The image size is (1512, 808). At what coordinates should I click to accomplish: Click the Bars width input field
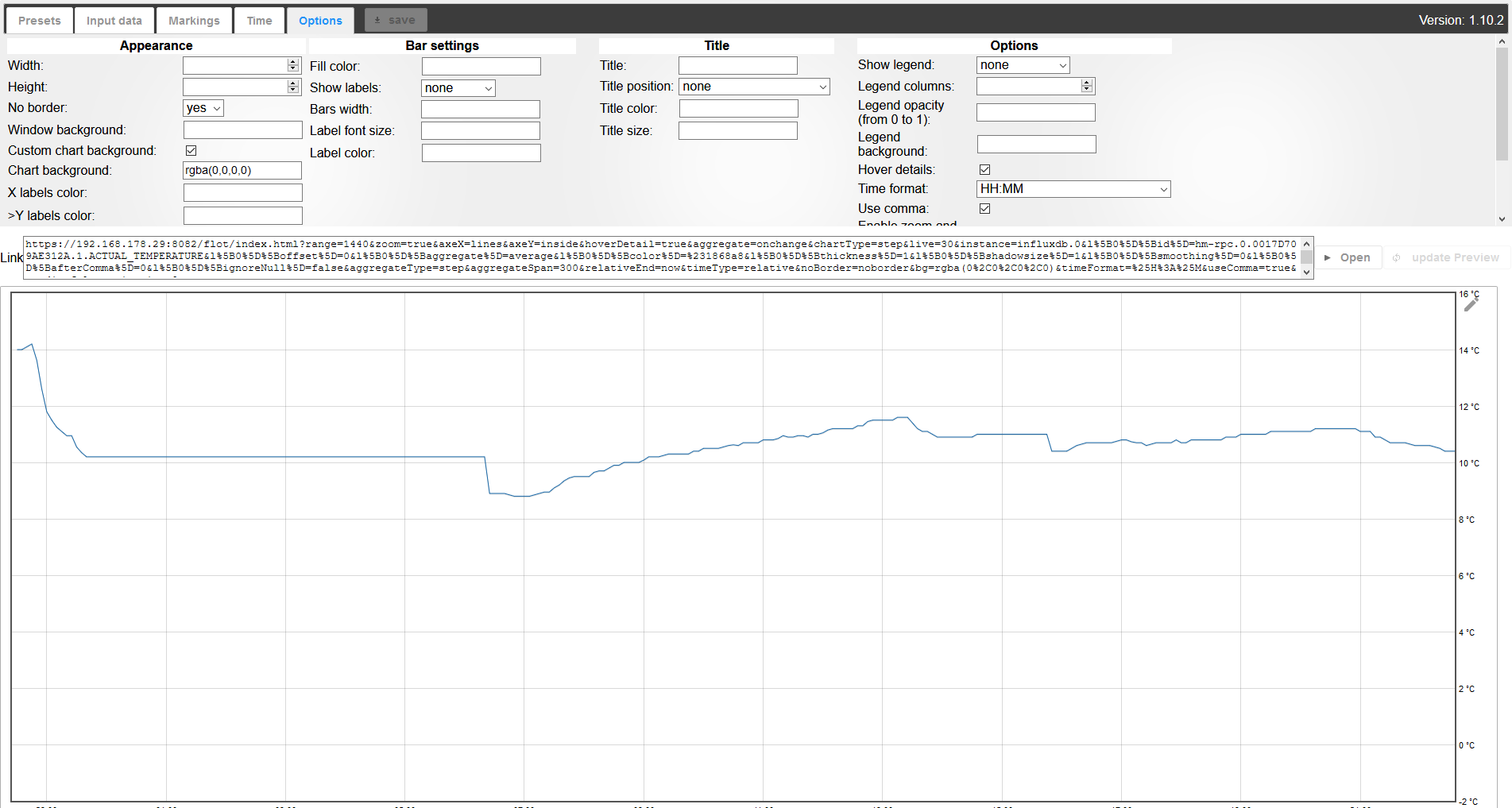pyautogui.click(x=481, y=109)
